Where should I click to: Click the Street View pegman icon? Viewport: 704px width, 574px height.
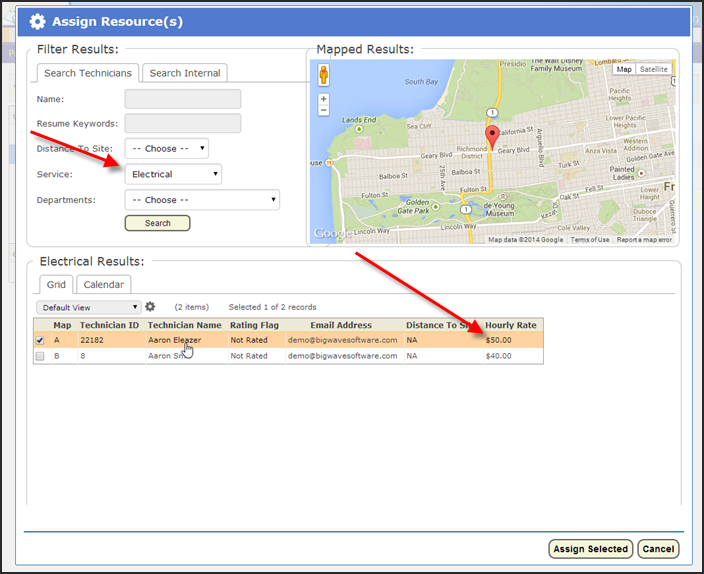coord(323,75)
